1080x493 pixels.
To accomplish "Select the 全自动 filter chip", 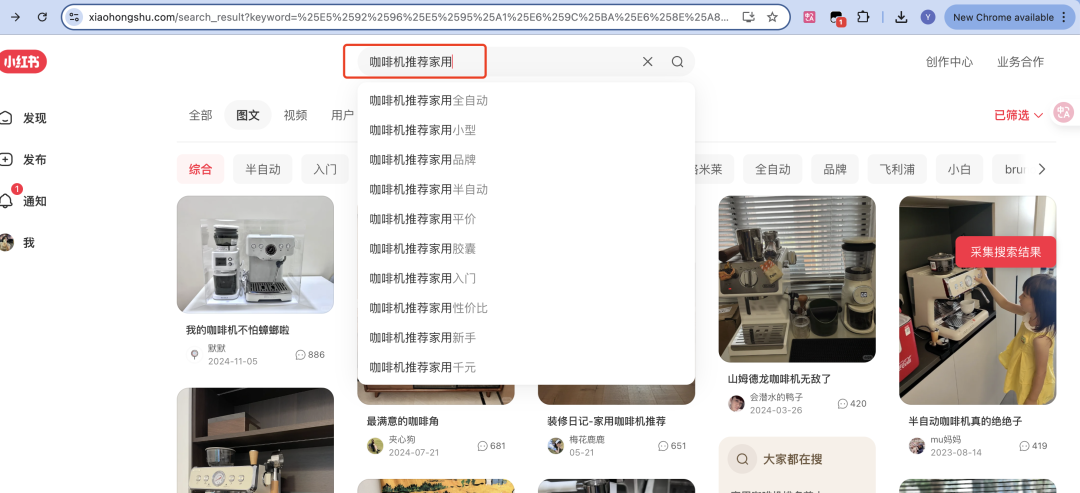I will (773, 169).
